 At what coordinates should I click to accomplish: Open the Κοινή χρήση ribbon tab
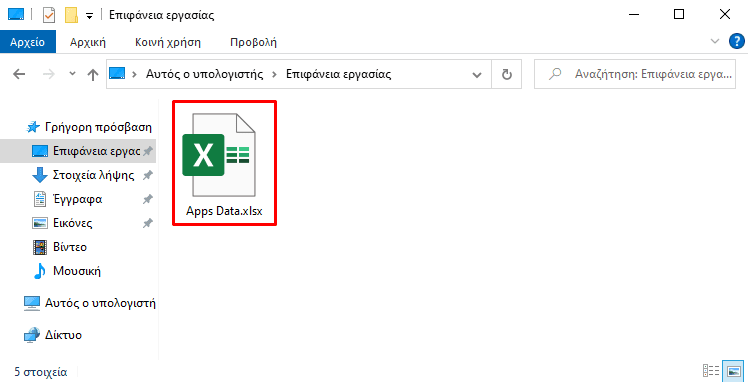168,42
